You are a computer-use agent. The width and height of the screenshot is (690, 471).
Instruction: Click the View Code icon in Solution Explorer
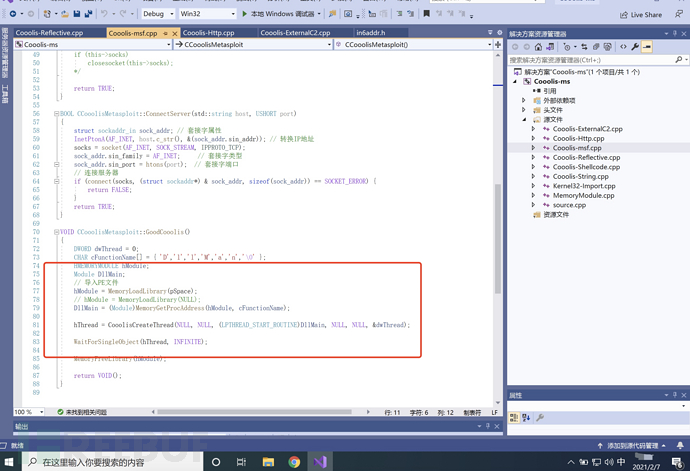point(623,46)
